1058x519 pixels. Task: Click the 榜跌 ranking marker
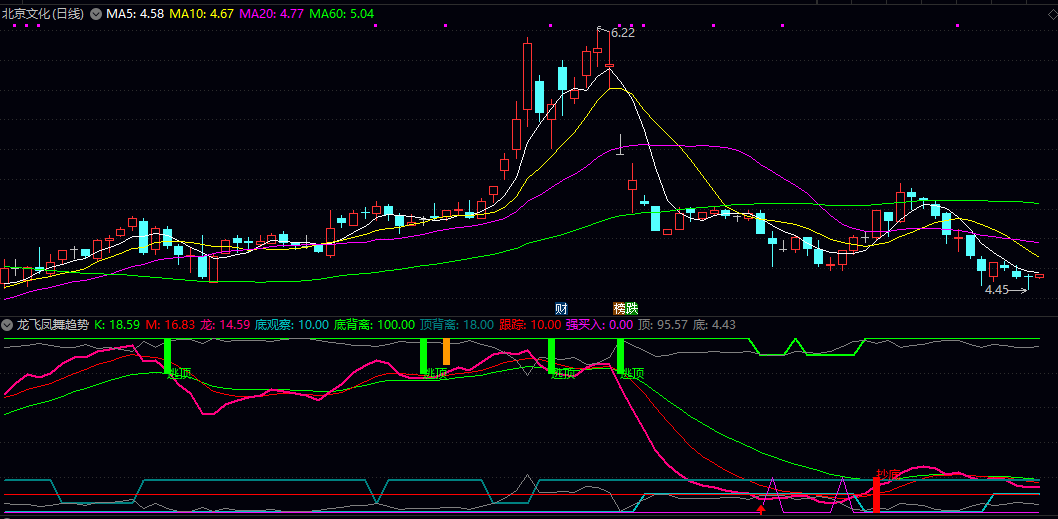pos(626,308)
